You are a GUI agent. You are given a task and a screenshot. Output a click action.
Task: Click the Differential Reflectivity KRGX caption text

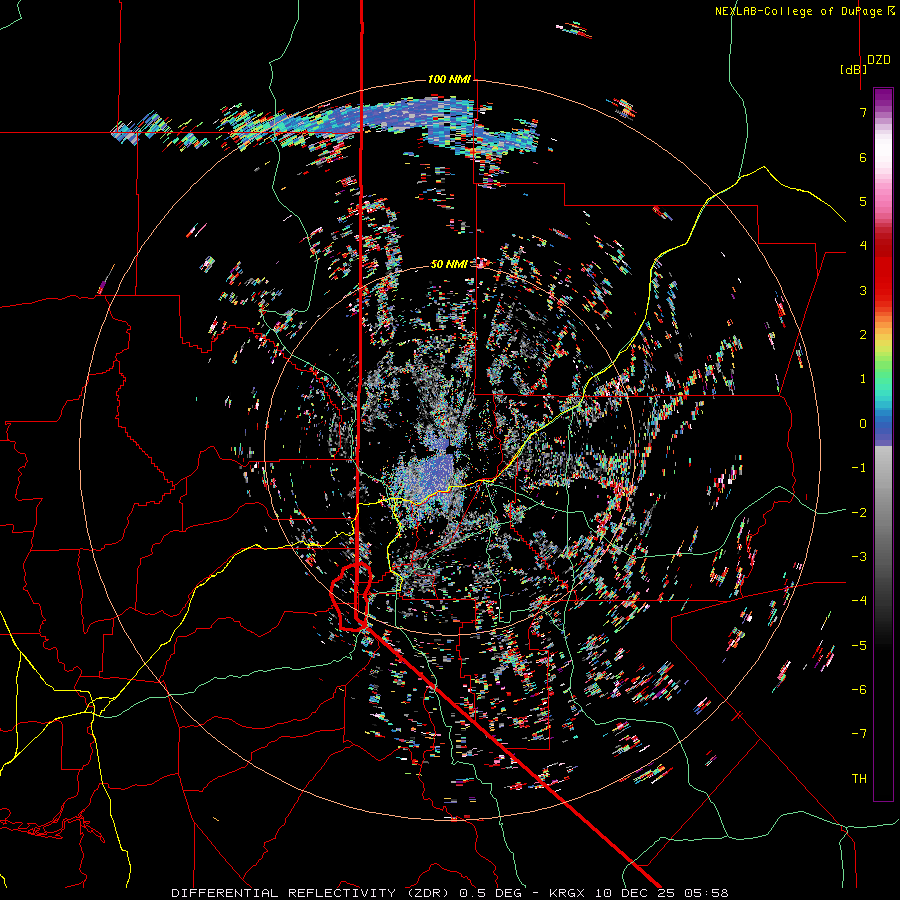(450, 893)
